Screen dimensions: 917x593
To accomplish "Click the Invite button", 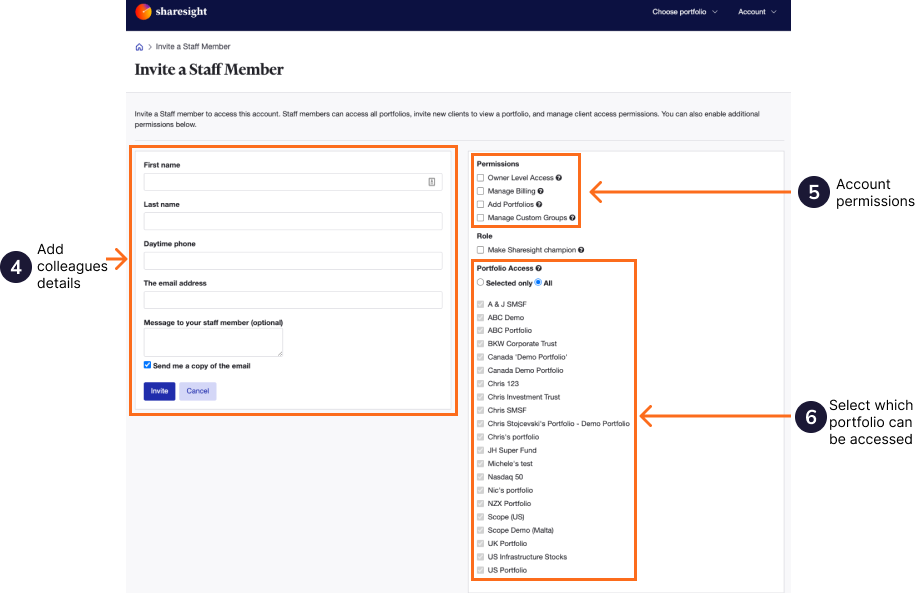I will (158, 391).
